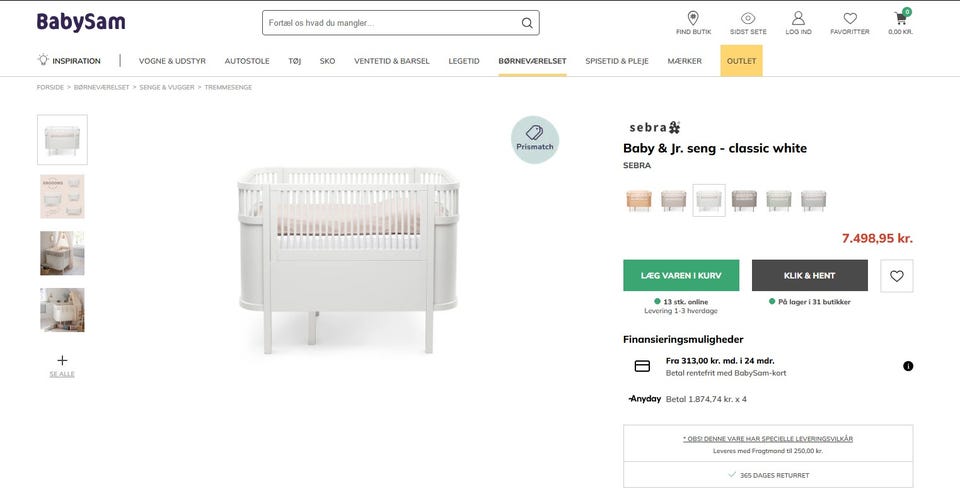Image resolution: width=960 pixels, height=494 pixels.
Task: Open Favoritter heart icon in header
Action: (x=850, y=18)
